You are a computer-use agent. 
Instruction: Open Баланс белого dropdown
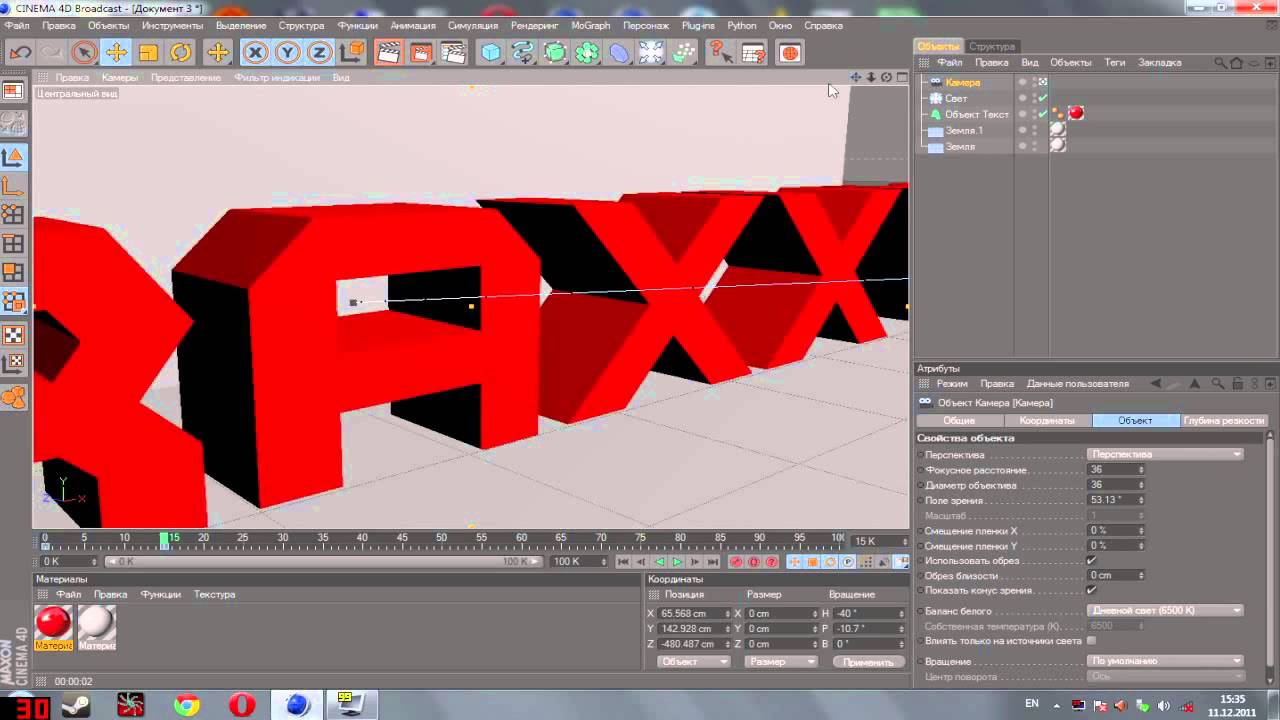(x=1165, y=610)
